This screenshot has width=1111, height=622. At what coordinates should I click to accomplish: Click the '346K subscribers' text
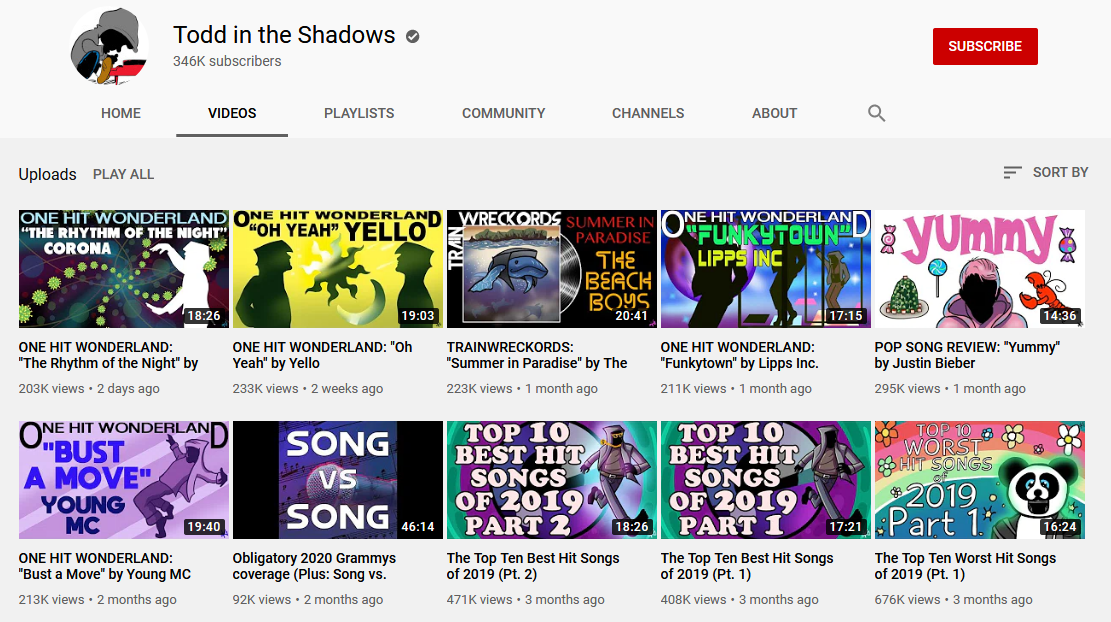tap(227, 61)
